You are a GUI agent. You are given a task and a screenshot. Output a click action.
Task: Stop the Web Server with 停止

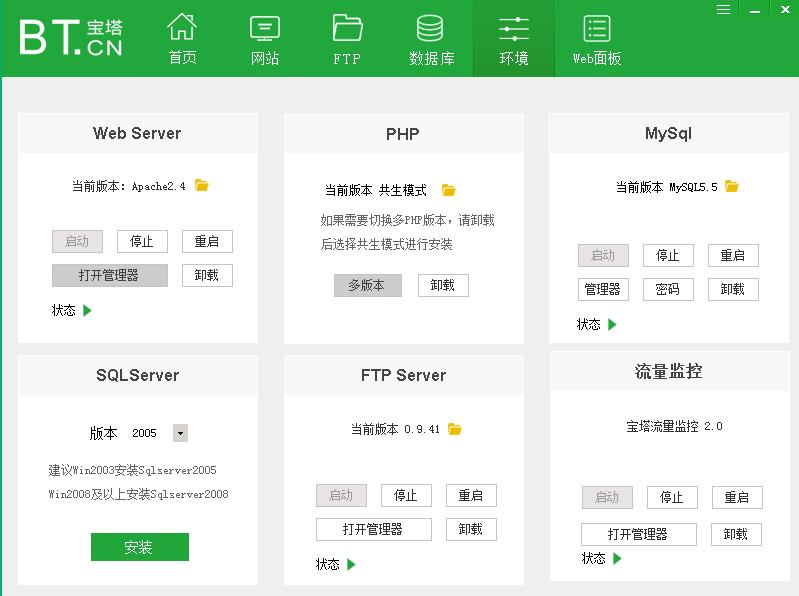click(142, 241)
